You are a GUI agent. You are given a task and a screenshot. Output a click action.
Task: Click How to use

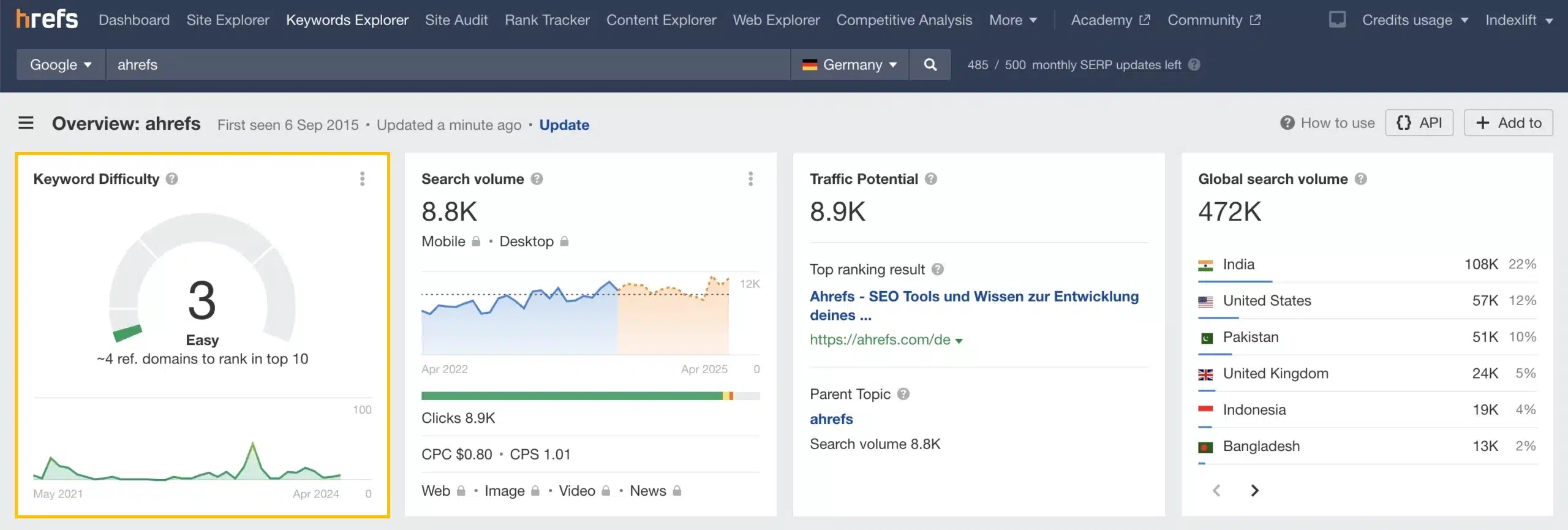(x=1327, y=123)
